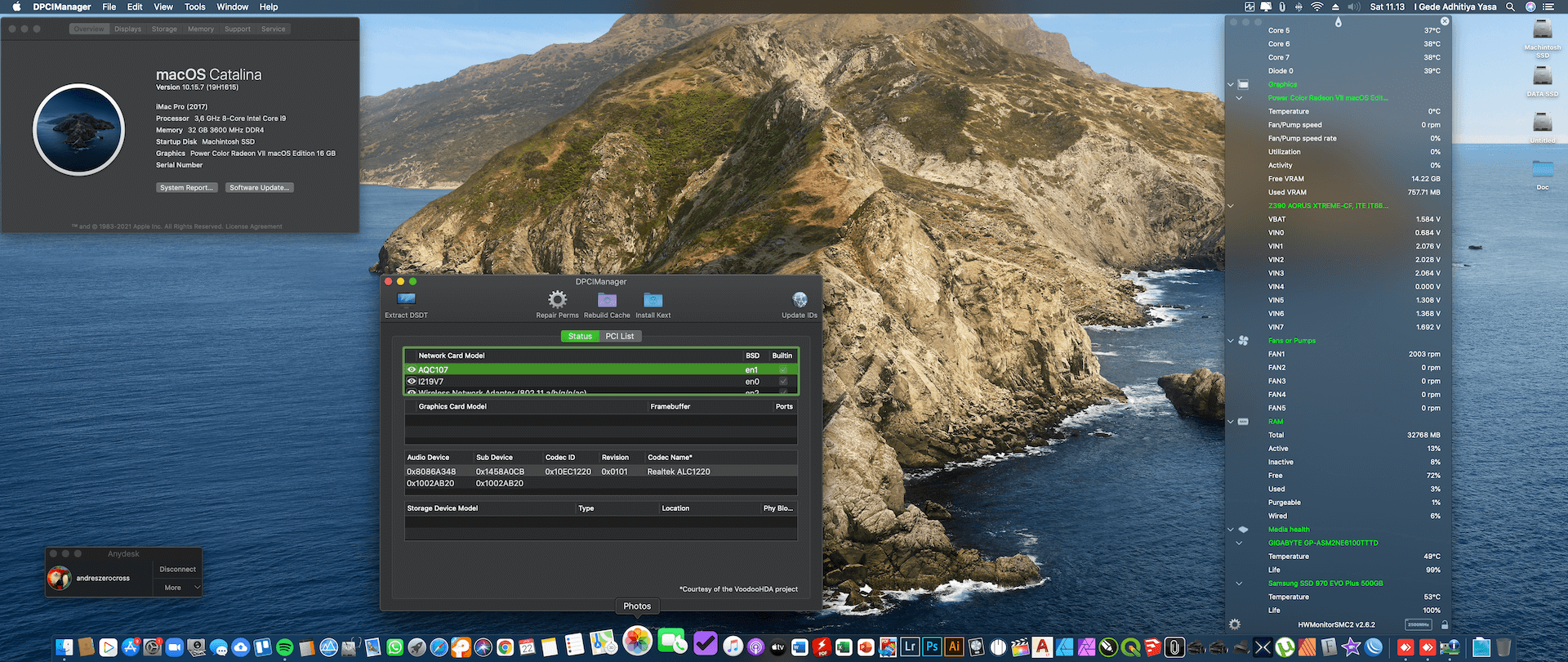
Task: Open HWMonitorSMC2 settings gear icon
Action: (1235, 624)
